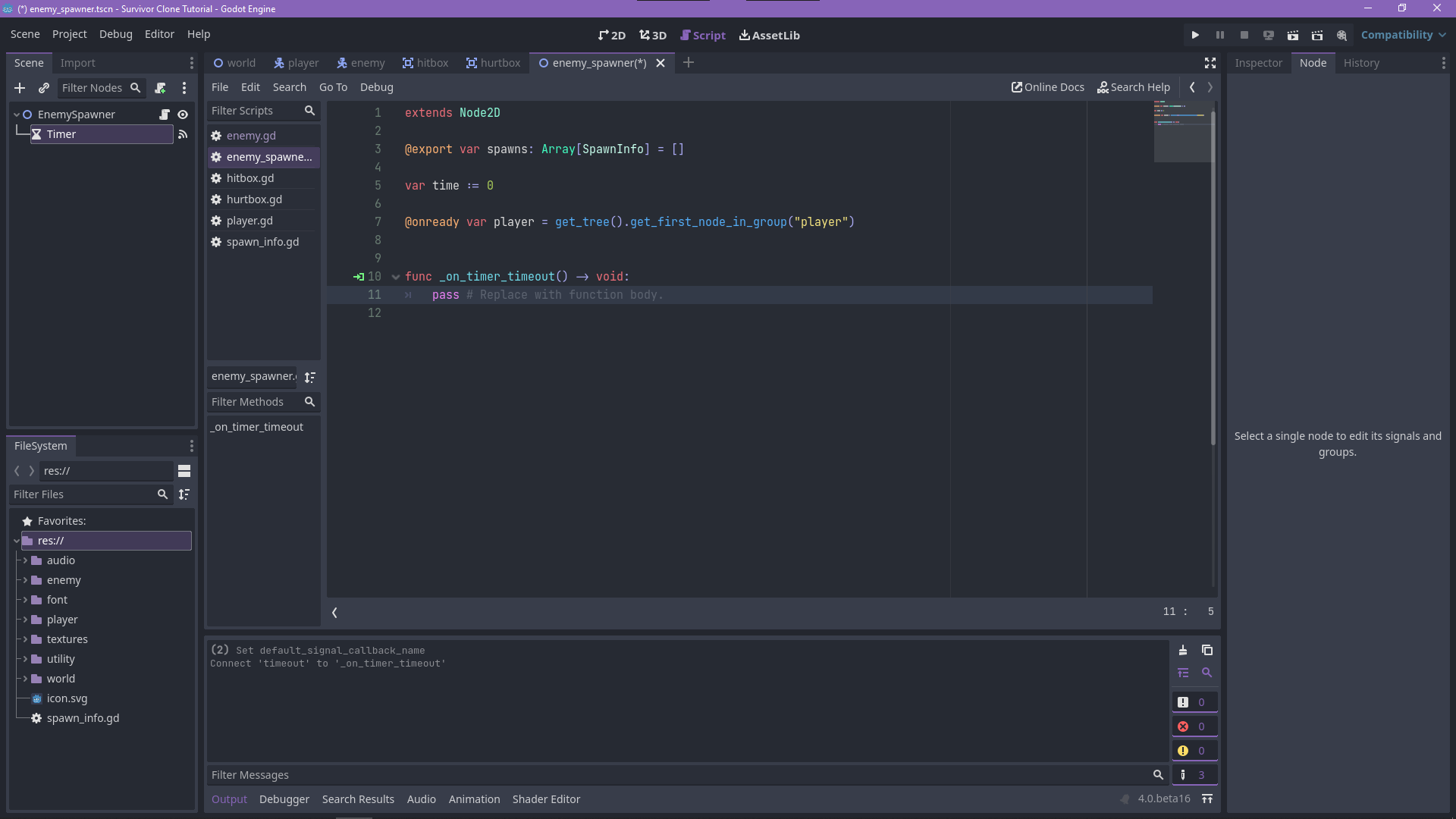Viewport: 1456px width, 819px height.
Task: Click the Search Help button
Action: (x=1133, y=87)
